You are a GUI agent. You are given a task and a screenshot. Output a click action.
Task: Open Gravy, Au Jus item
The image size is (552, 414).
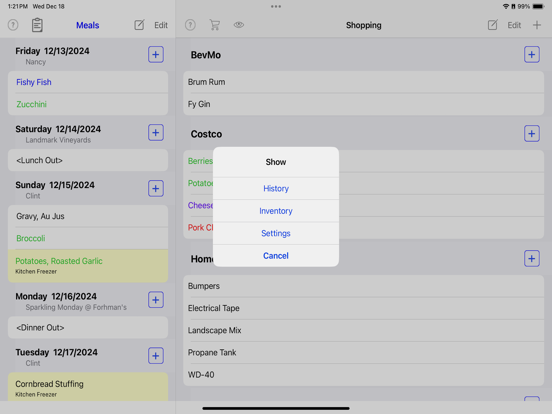point(88,216)
